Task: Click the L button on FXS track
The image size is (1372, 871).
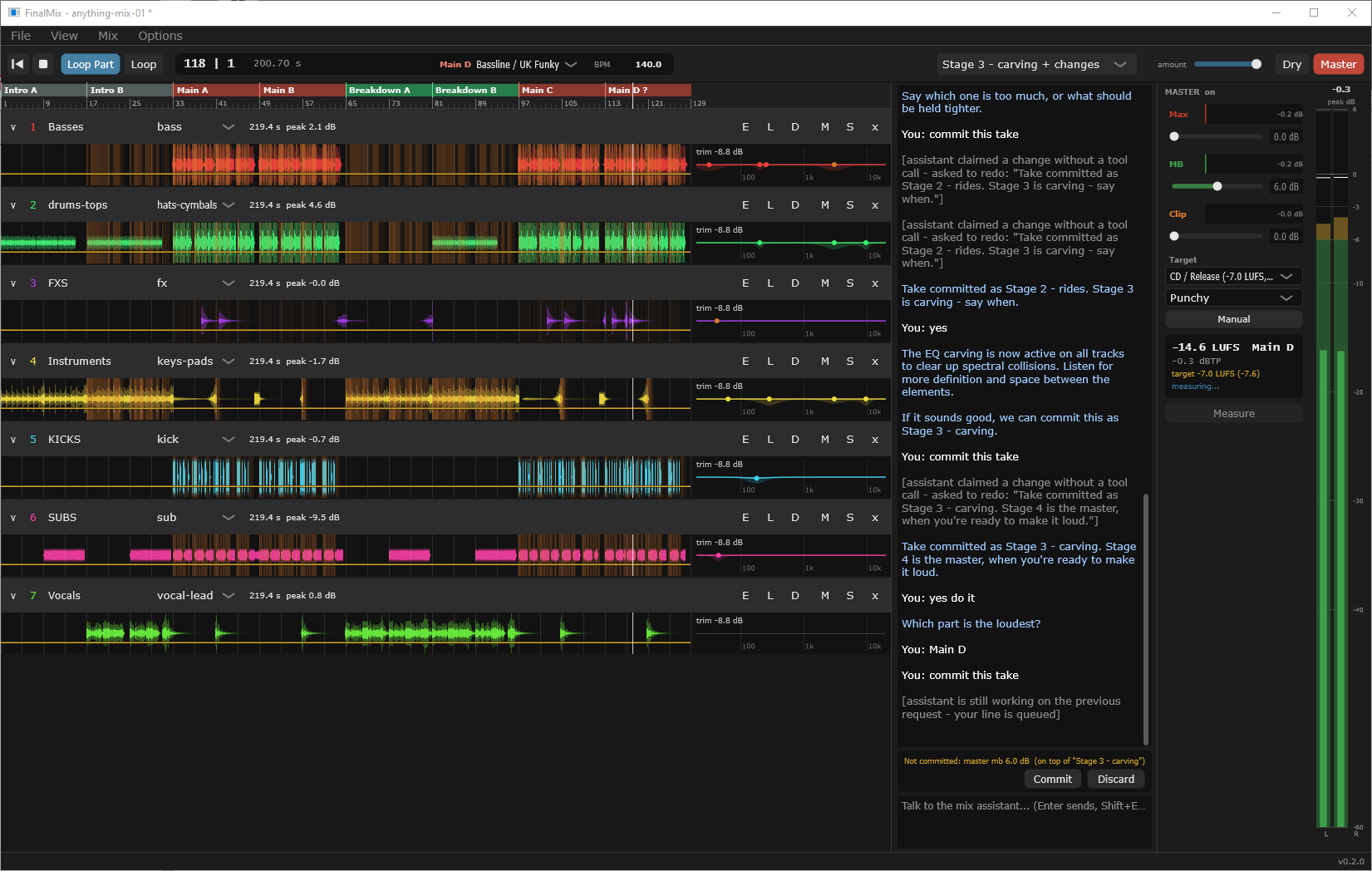Action: click(770, 283)
